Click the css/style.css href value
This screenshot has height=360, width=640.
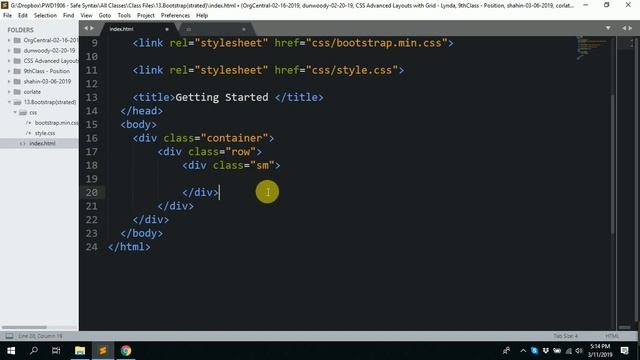(x=352, y=70)
